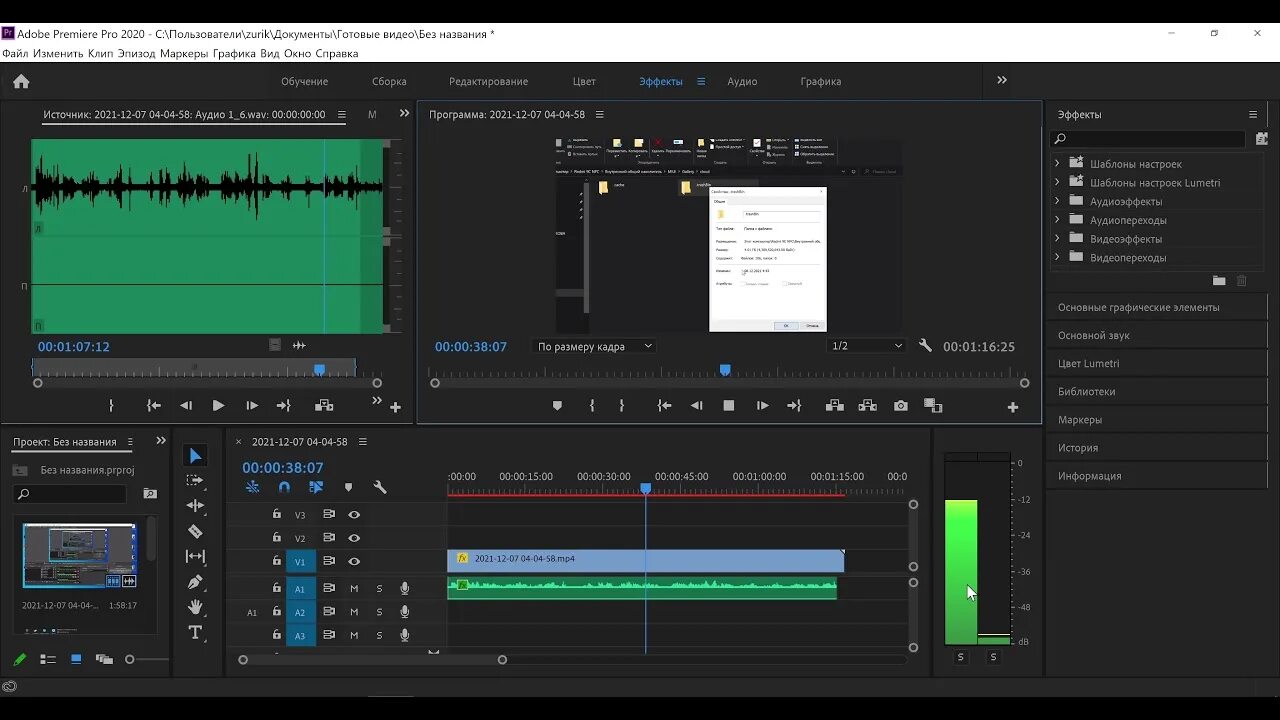Click New Bin folder icon in Effects panel
Viewport: 1280px width, 720px height.
click(x=1219, y=281)
